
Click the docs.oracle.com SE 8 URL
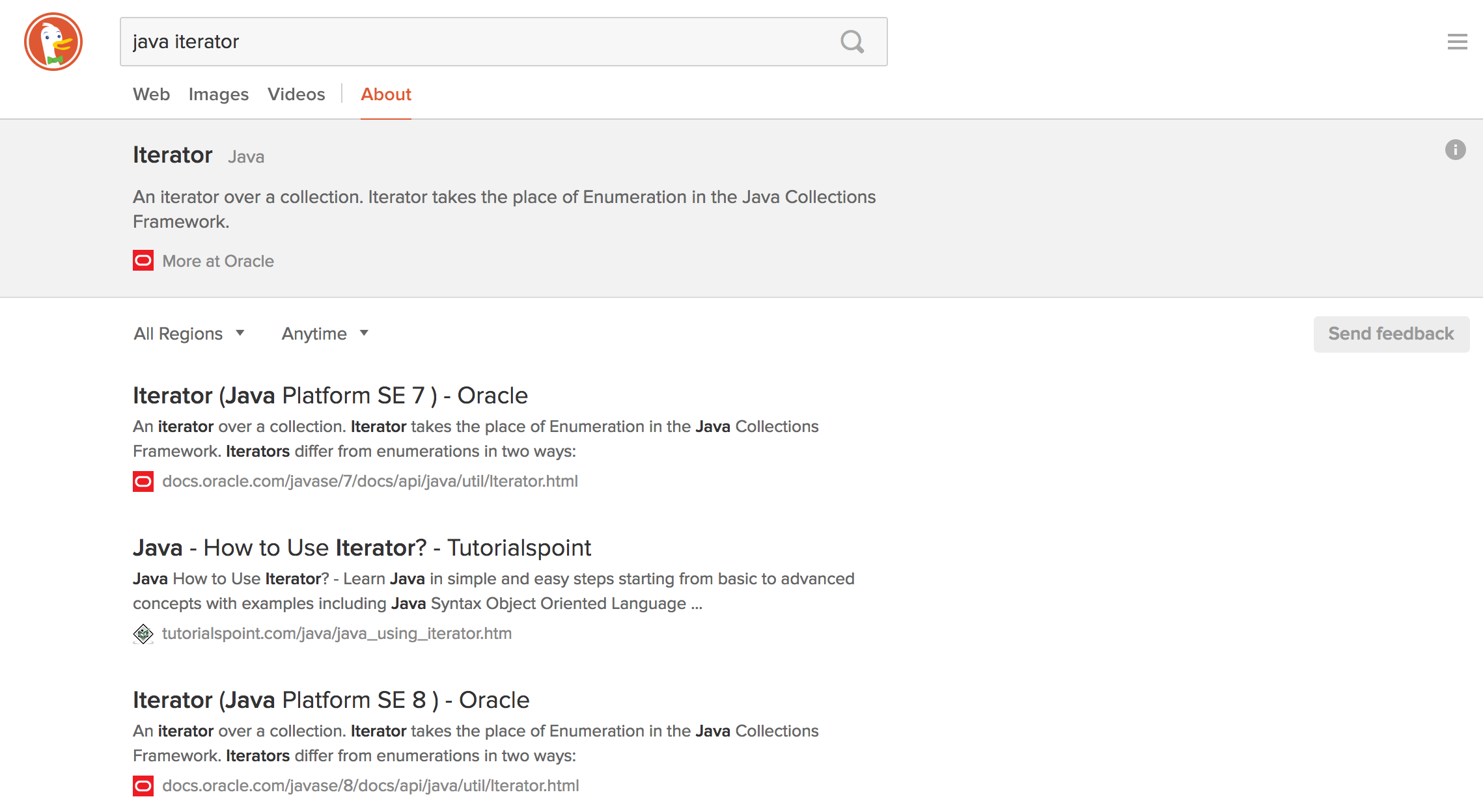coord(370,785)
